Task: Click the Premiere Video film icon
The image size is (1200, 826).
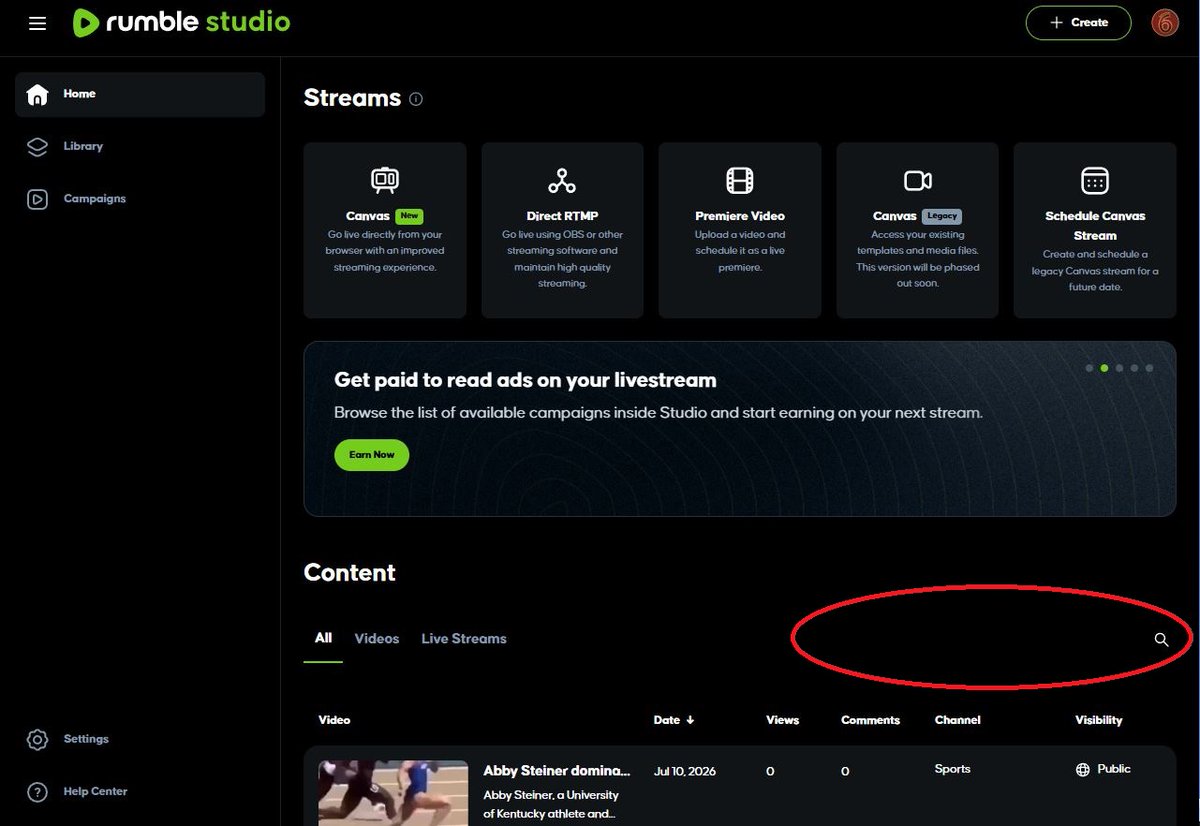Action: (740, 180)
